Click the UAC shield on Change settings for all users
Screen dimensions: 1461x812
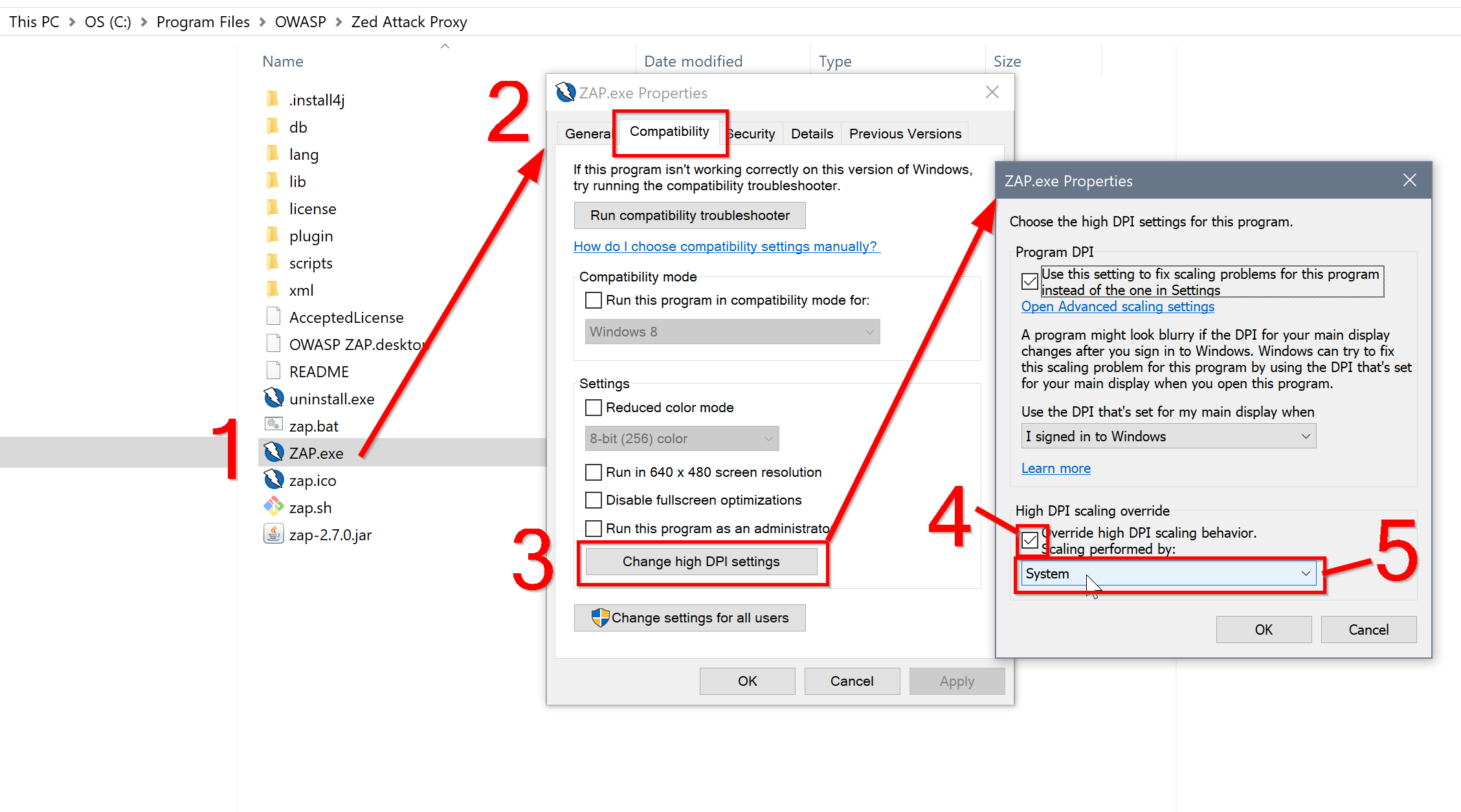coord(600,617)
